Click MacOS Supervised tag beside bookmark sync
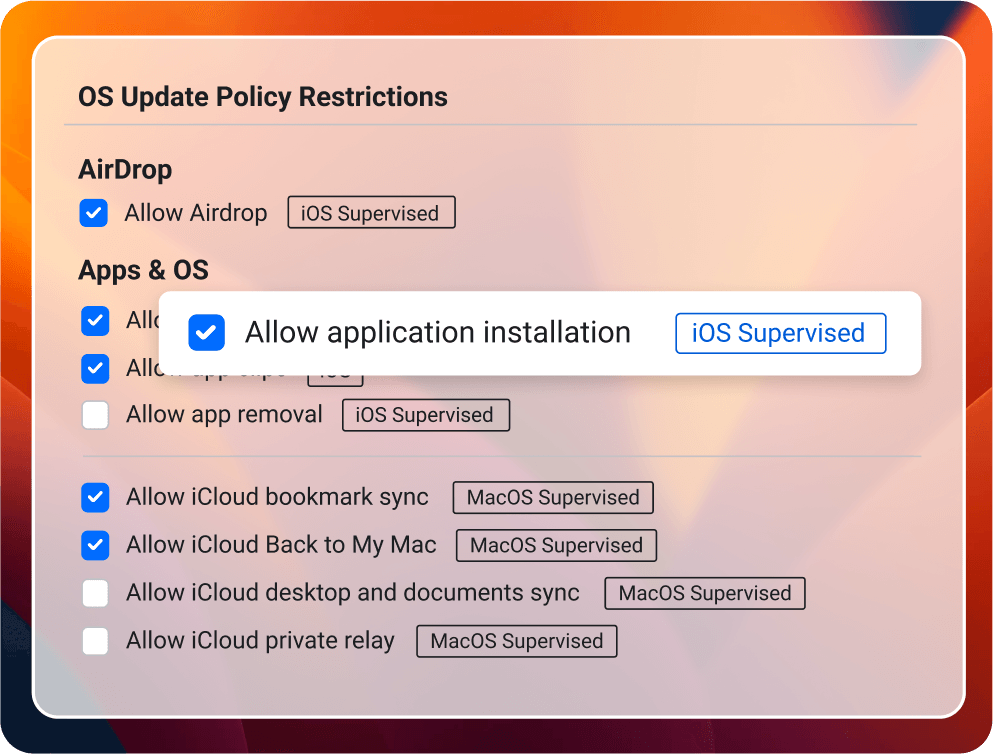This screenshot has width=993, height=754. point(553,498)
